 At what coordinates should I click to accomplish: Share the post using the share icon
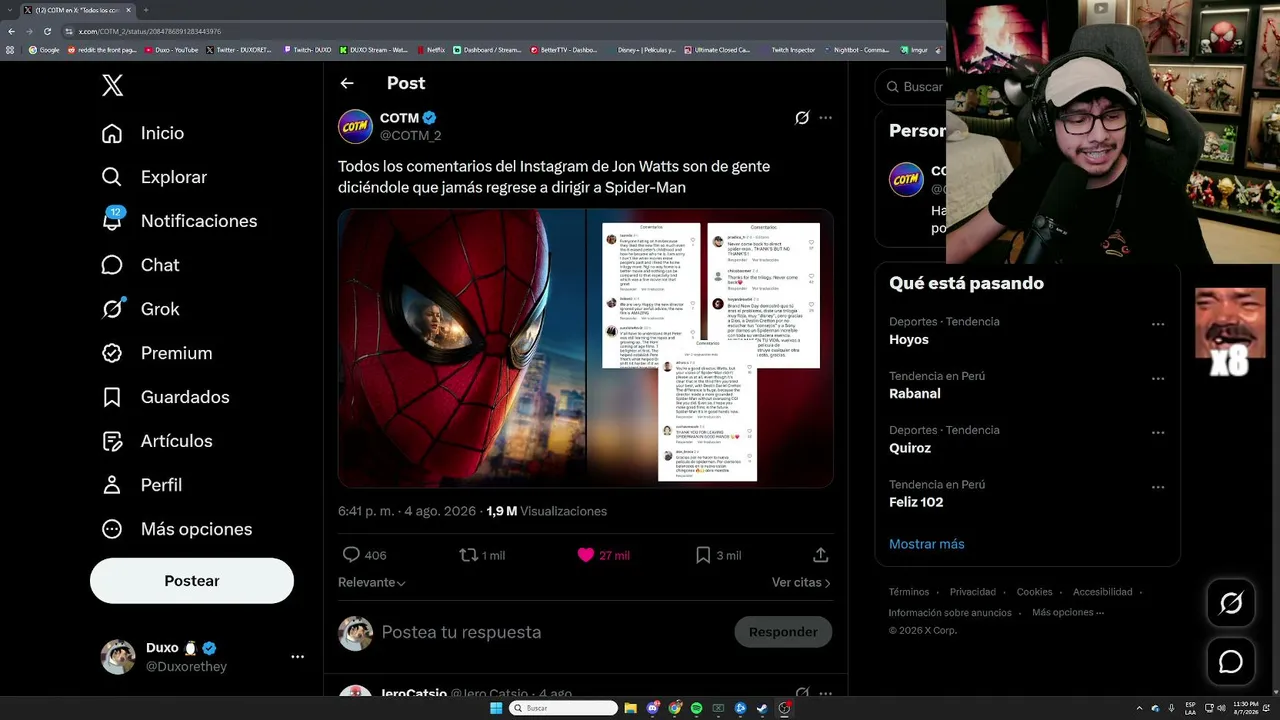pos(820,555)
